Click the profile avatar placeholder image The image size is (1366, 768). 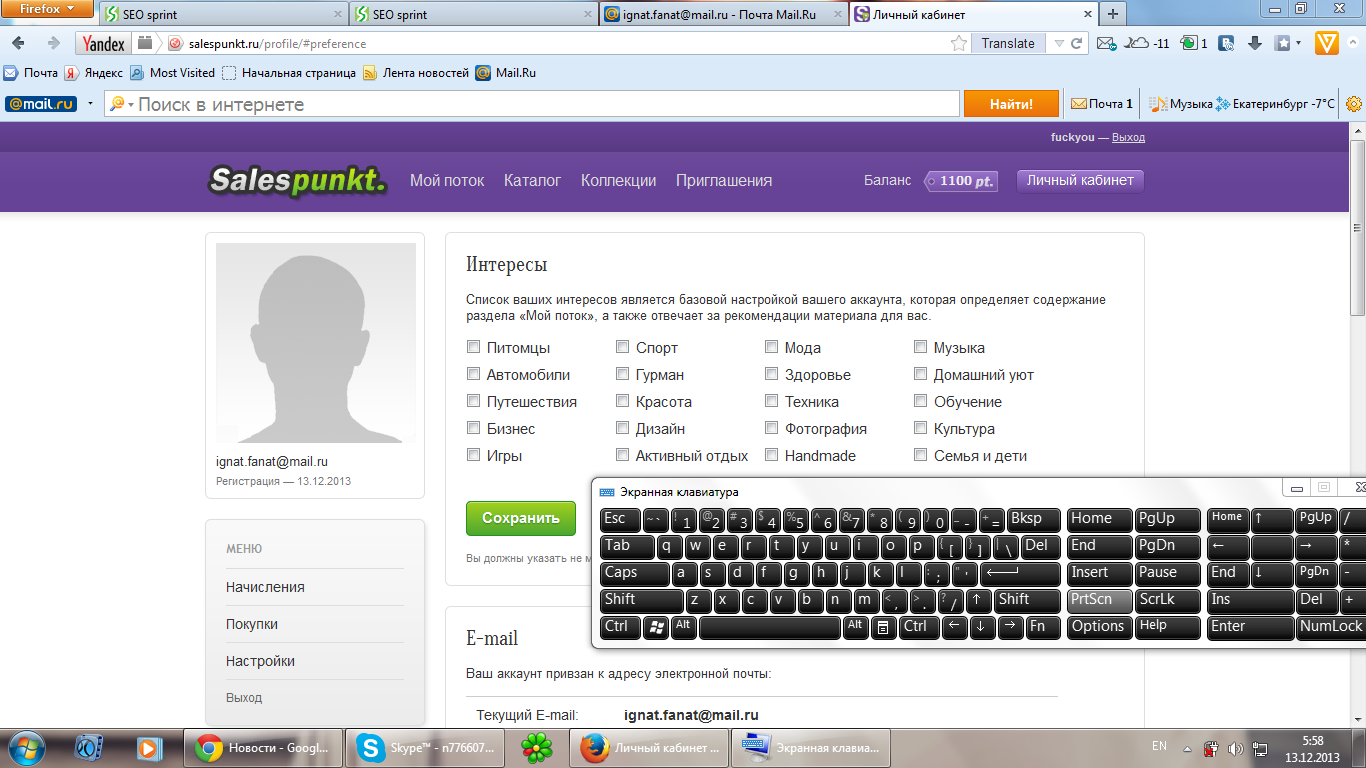point(316,342)
